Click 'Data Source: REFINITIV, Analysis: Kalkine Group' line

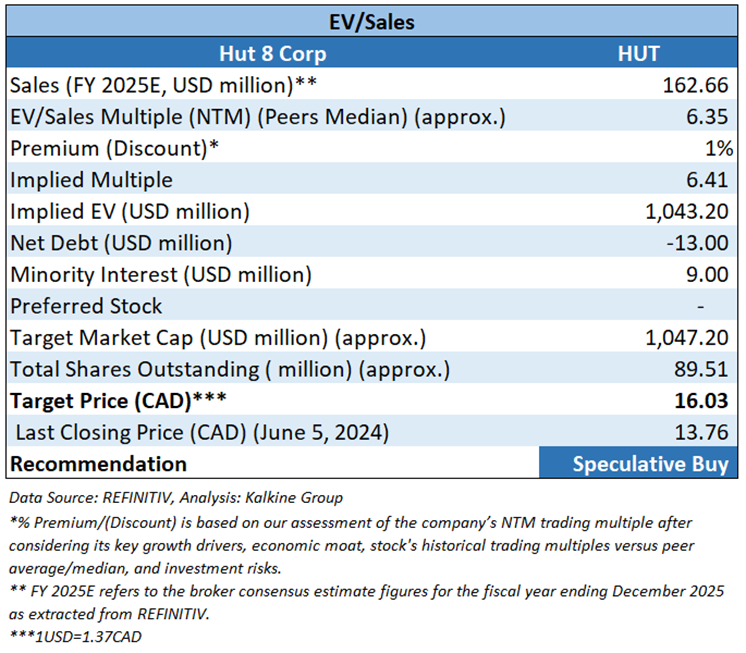coord(176,498)
